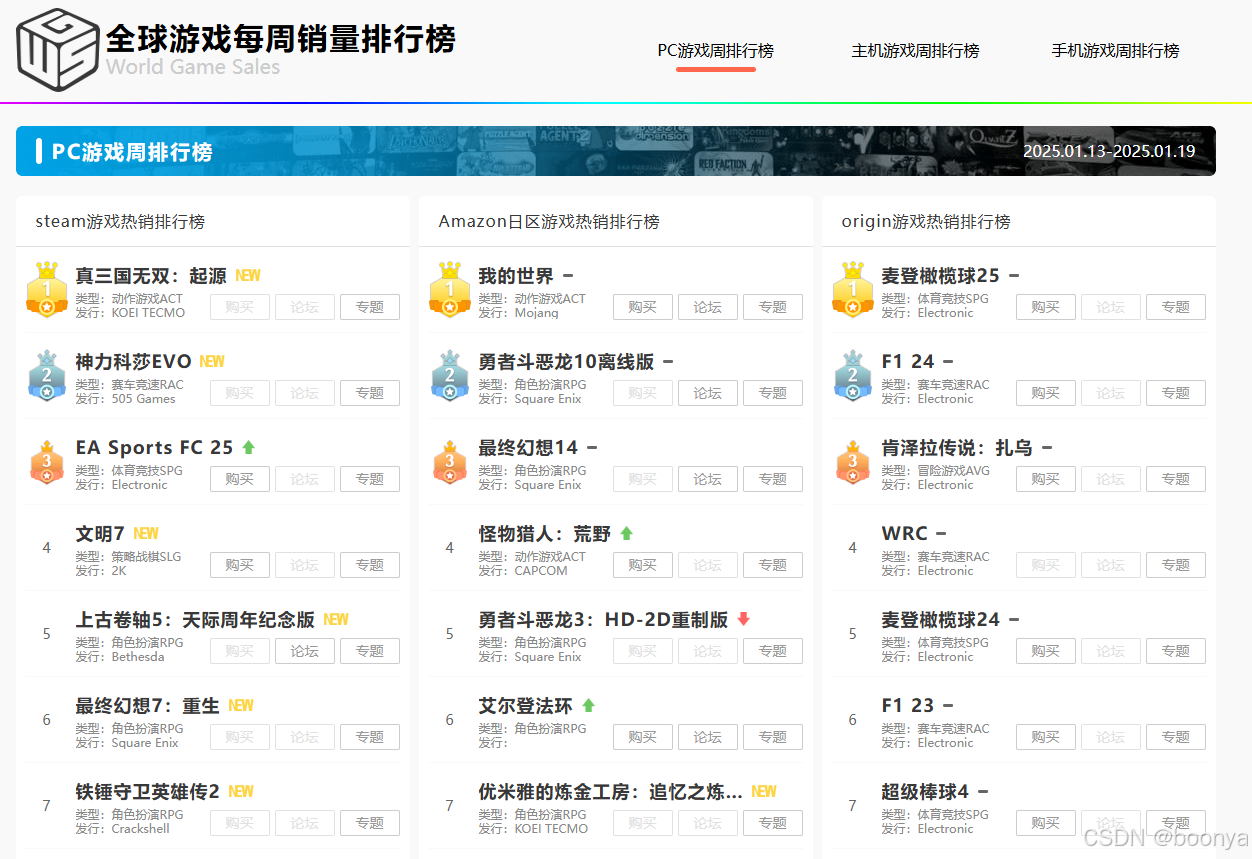Open the 怪物猎人：荒野 game title
Image resolution: width=1252 pixels, height=859 pixels.
pyautogui.click(x=544, y=534)
